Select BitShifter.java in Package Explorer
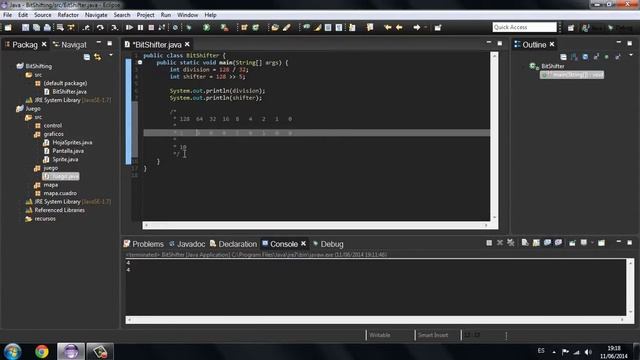This screenshot has width=640, height=360. (65, 91)
